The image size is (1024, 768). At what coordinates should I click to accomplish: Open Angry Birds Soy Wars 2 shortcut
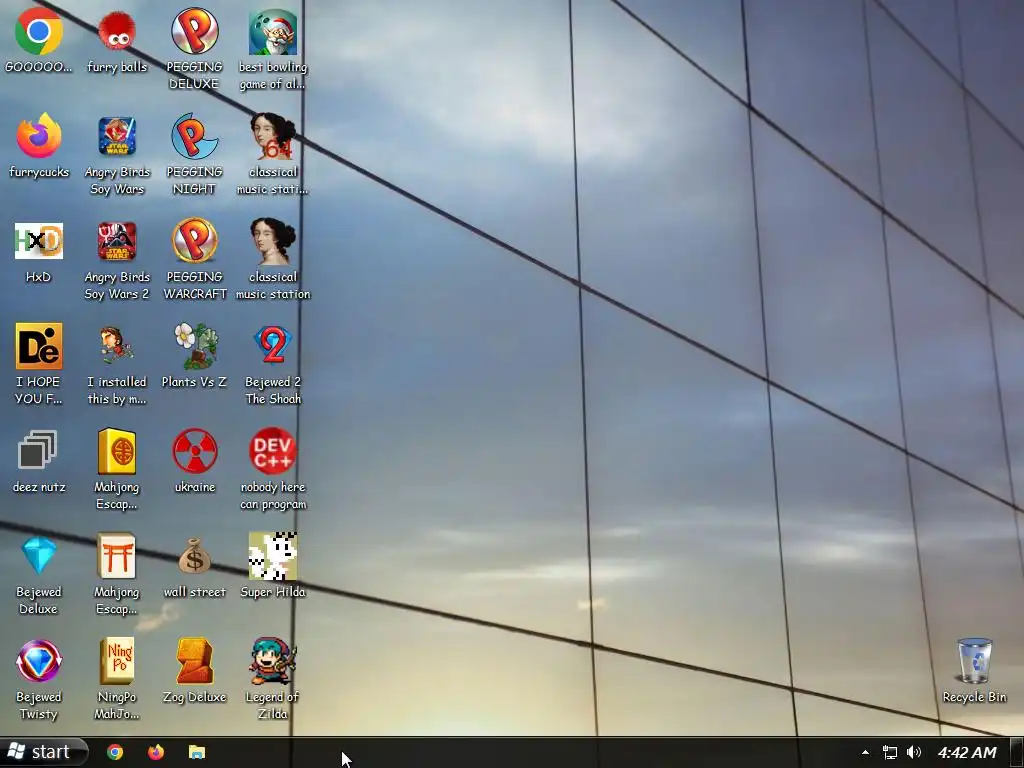pos(117,241)
